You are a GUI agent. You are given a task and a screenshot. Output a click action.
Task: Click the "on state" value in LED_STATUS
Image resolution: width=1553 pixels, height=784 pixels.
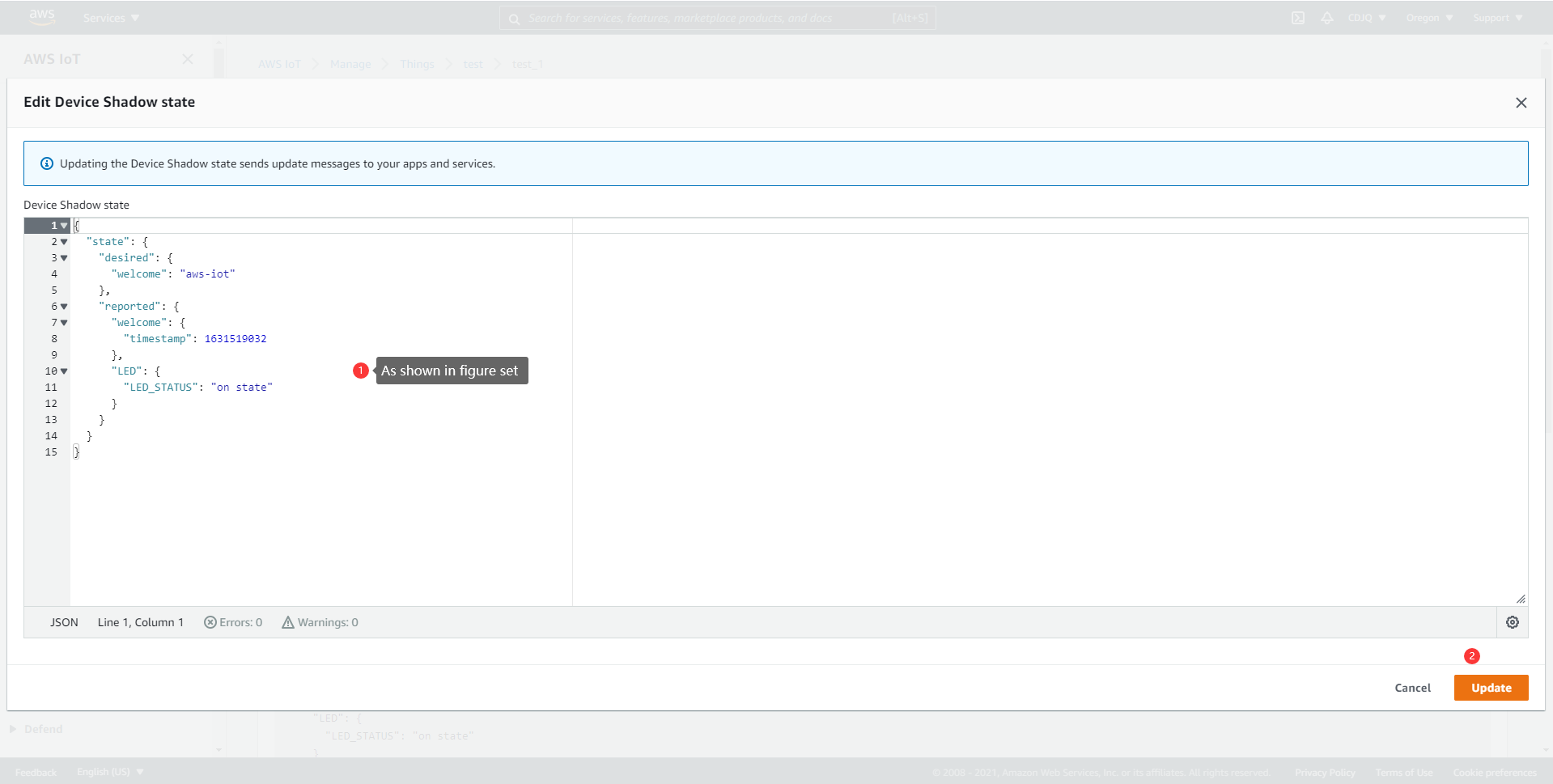[x=242, y=388]
